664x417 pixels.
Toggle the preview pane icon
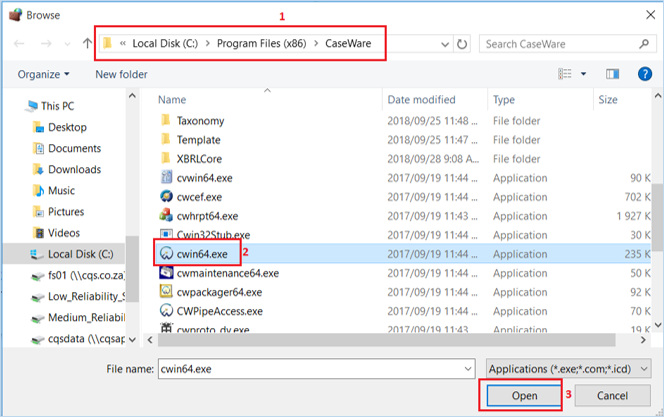[x=613, y=74]
